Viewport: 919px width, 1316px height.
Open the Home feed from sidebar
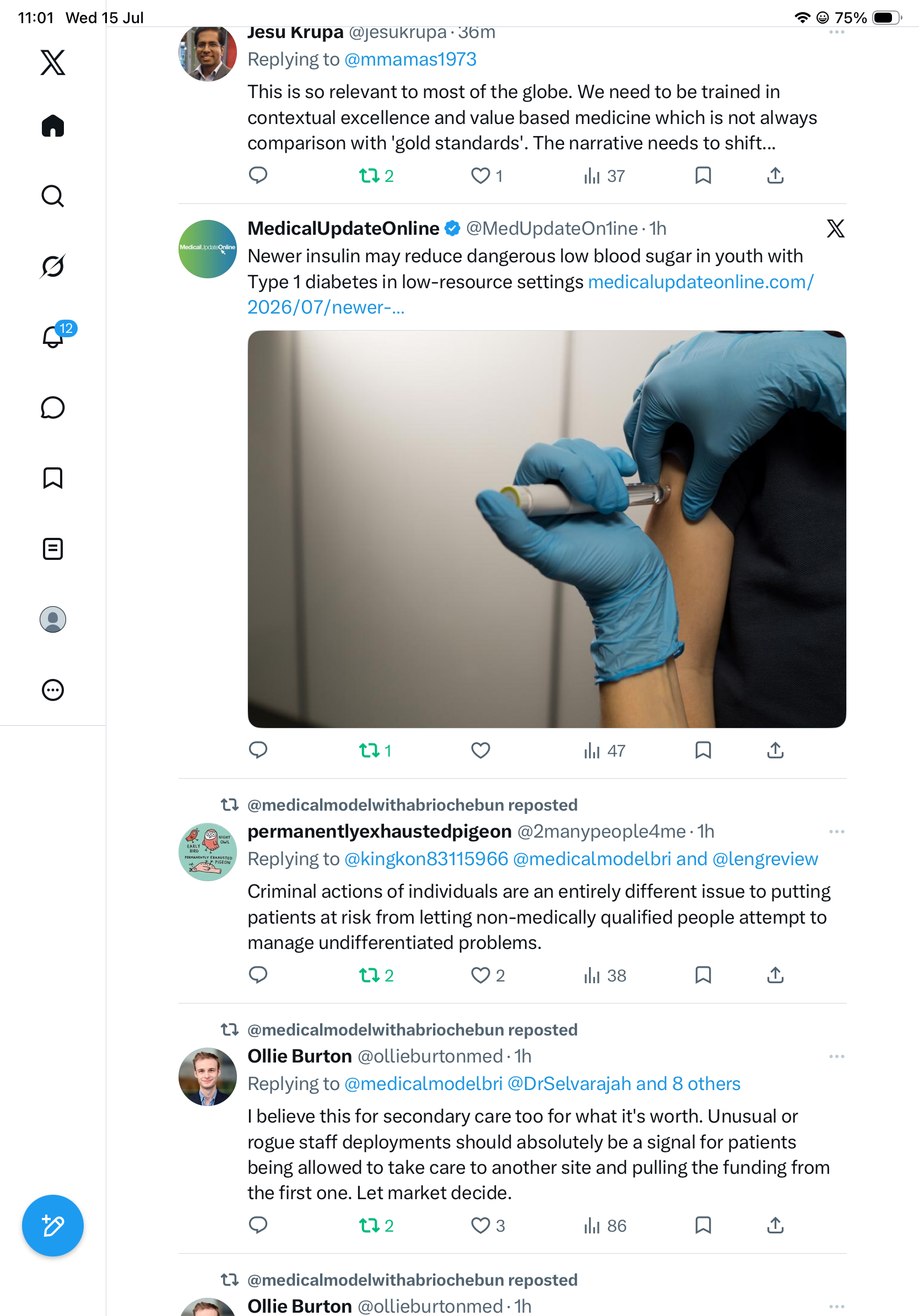(53, 126)
